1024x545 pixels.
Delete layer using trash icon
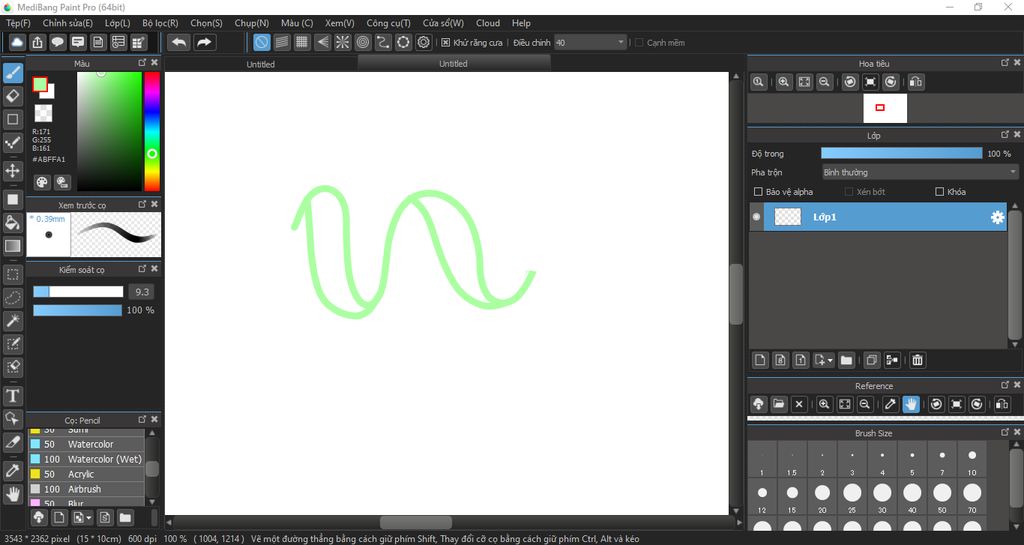pyautogui.click(x=917, y=360)
